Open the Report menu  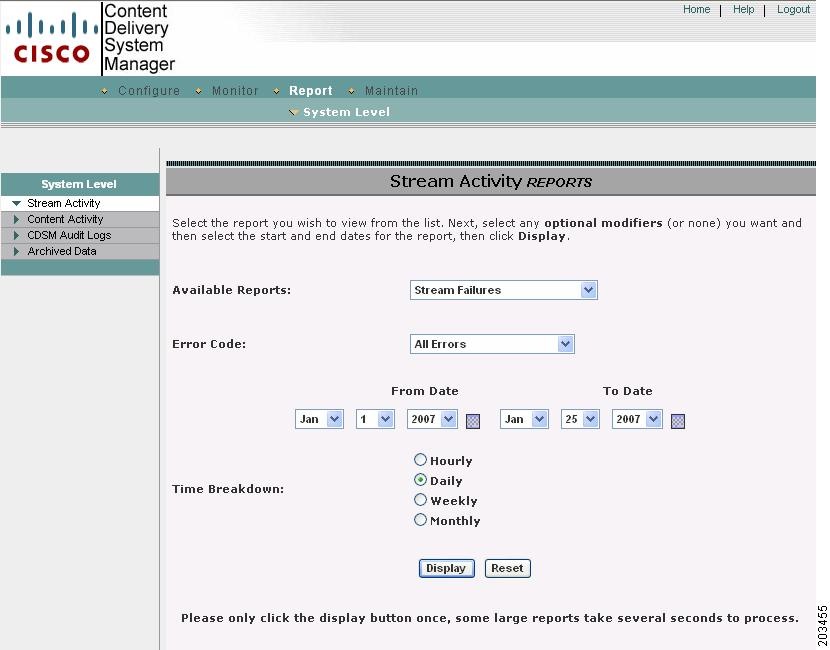[311, 91]
